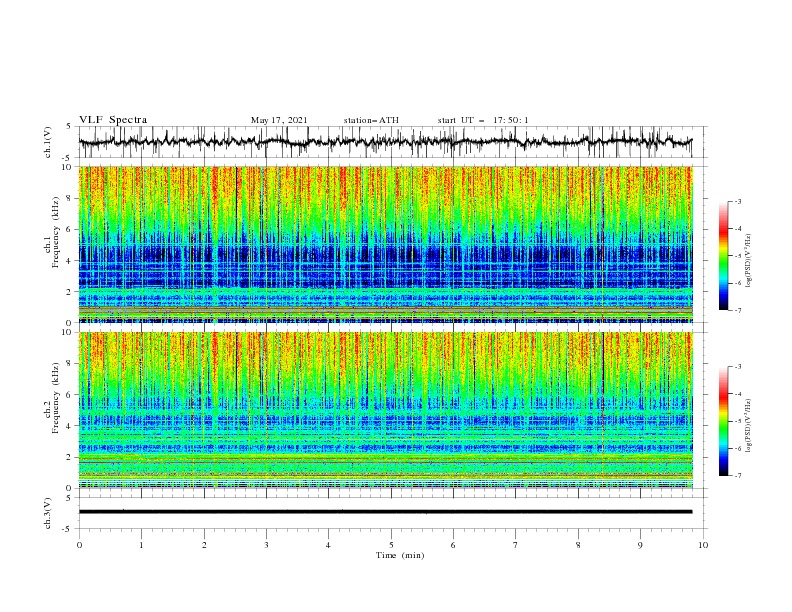Click the "6" kHz tick on ch.2 frequency axis
Image resolution: width=792 pixels, height=612 pixels.
[x=69, y=395]
